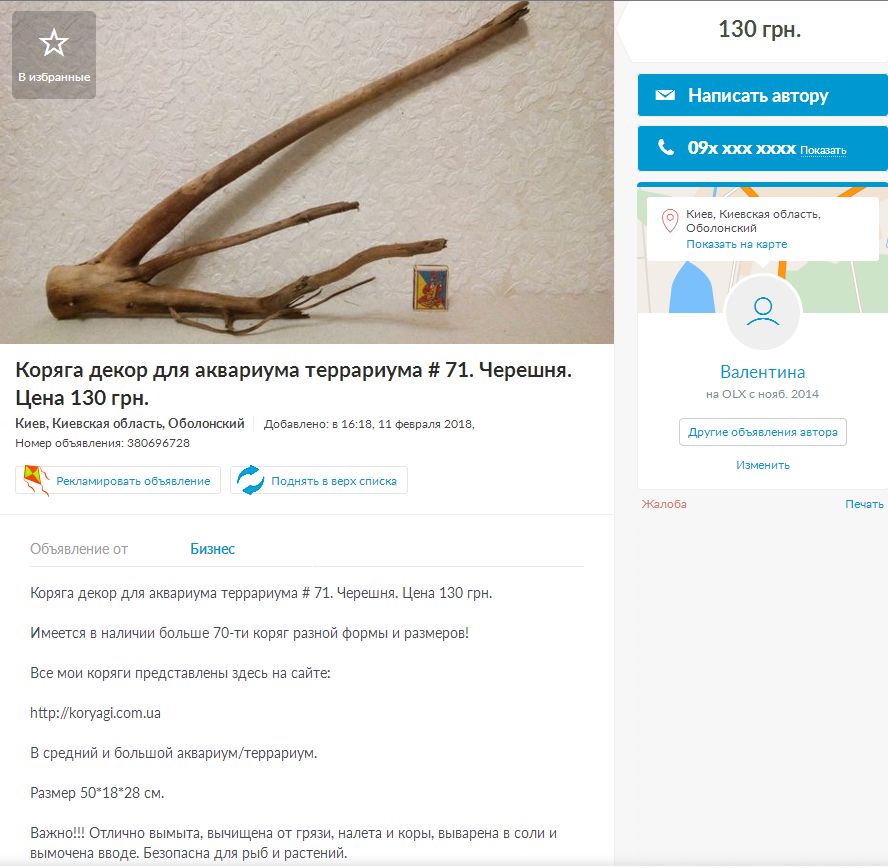888x868 pixels.
Task: Open seller name Валентина link
Action: (x=762, y=372)
